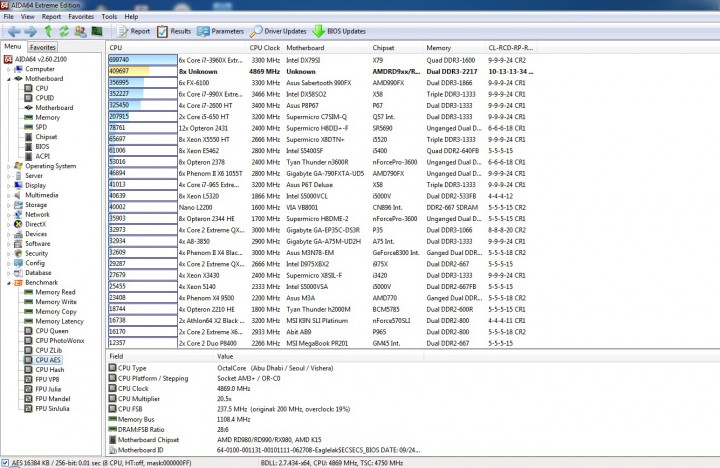Select CPU Hash benchmark
Image resolution: width=720 pixels, height=468 pixels.
click(50, 370)
